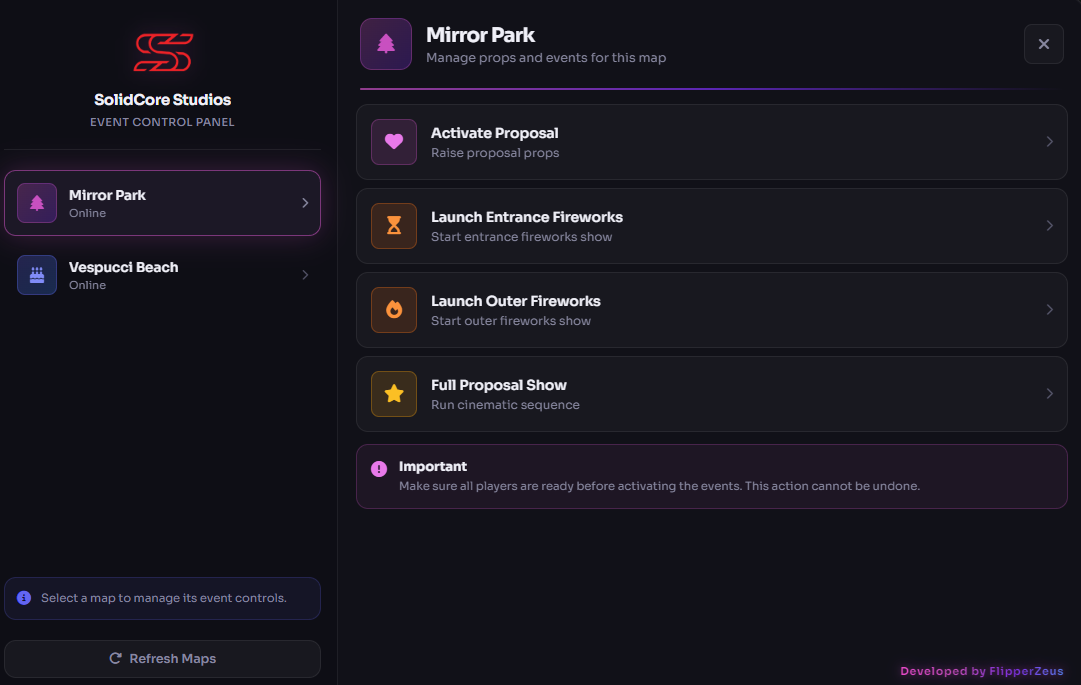Click the Mirror Park heading title
1081x685 pixels.
481,35
